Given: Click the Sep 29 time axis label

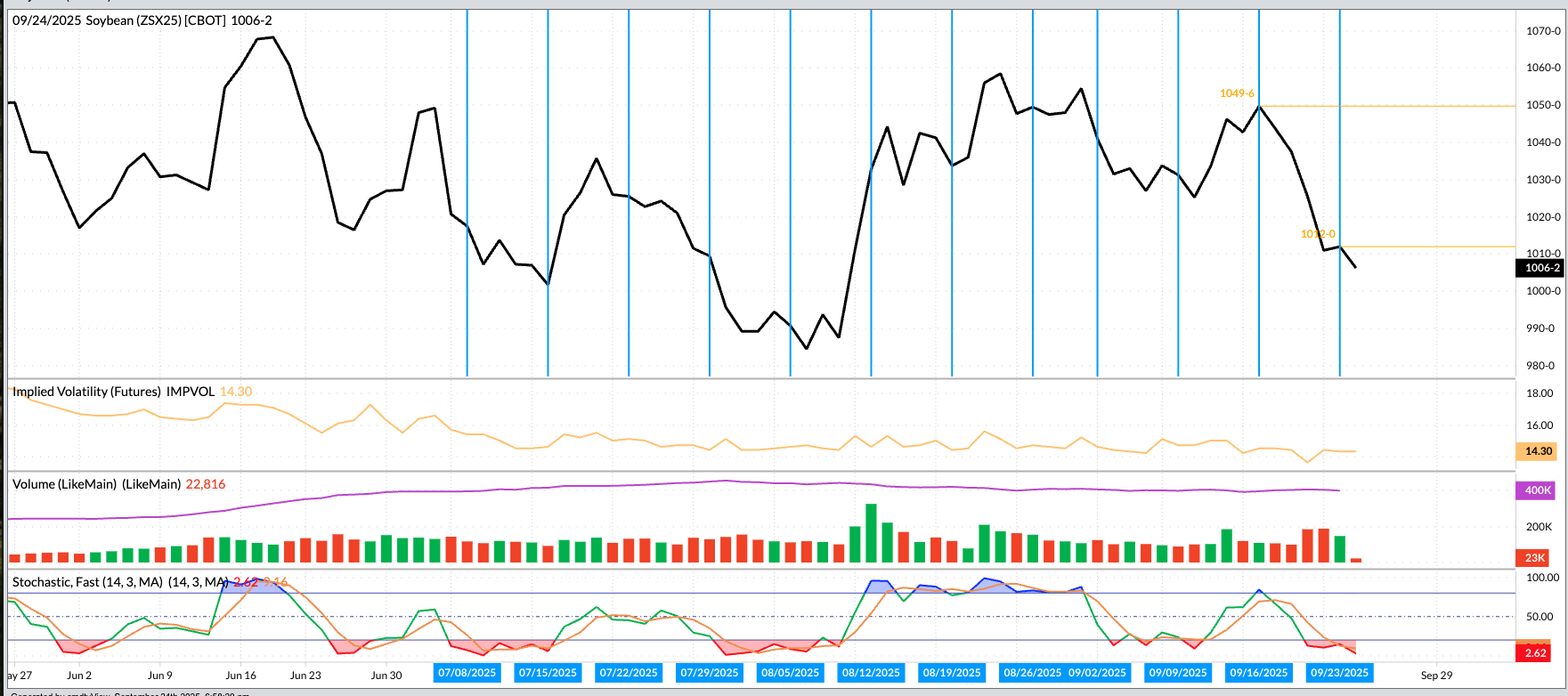Looking at the screenshot, I should (x=1436, y=676).
